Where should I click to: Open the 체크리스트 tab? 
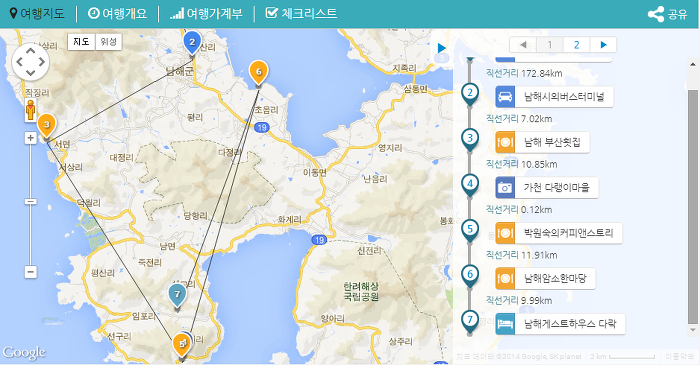tap(301, 13)
